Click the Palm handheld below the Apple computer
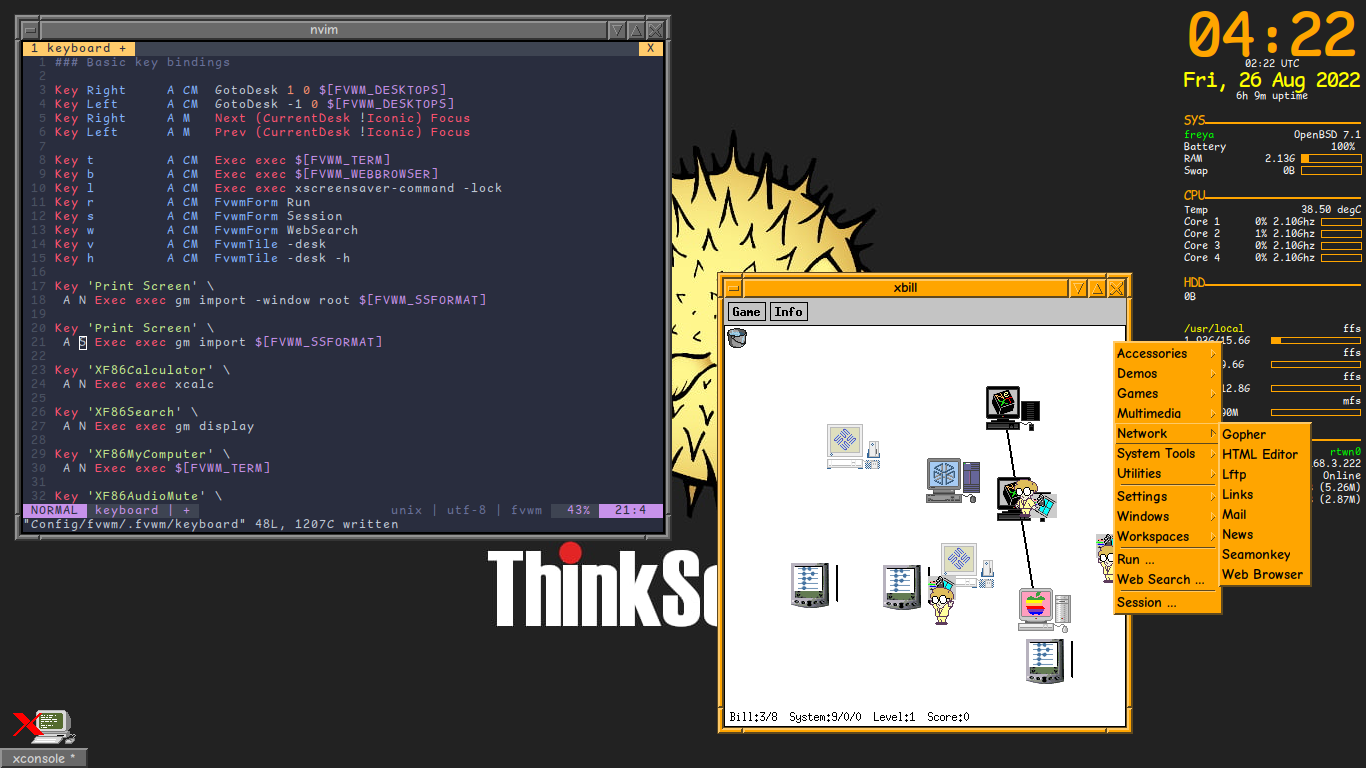Viewport: 1366px width, 768px height. pos(1043,660)
